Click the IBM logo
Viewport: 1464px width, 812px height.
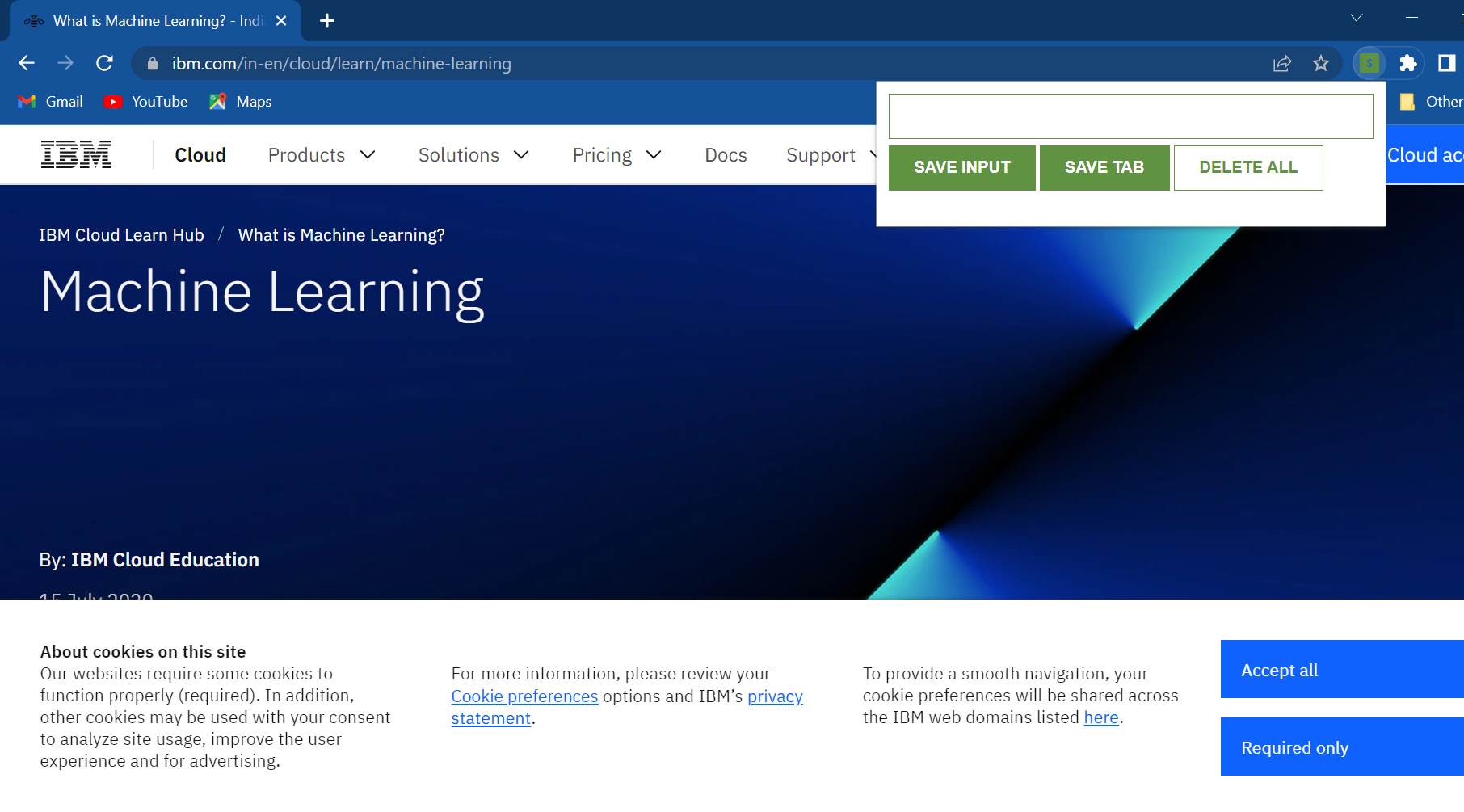point(76,154)
